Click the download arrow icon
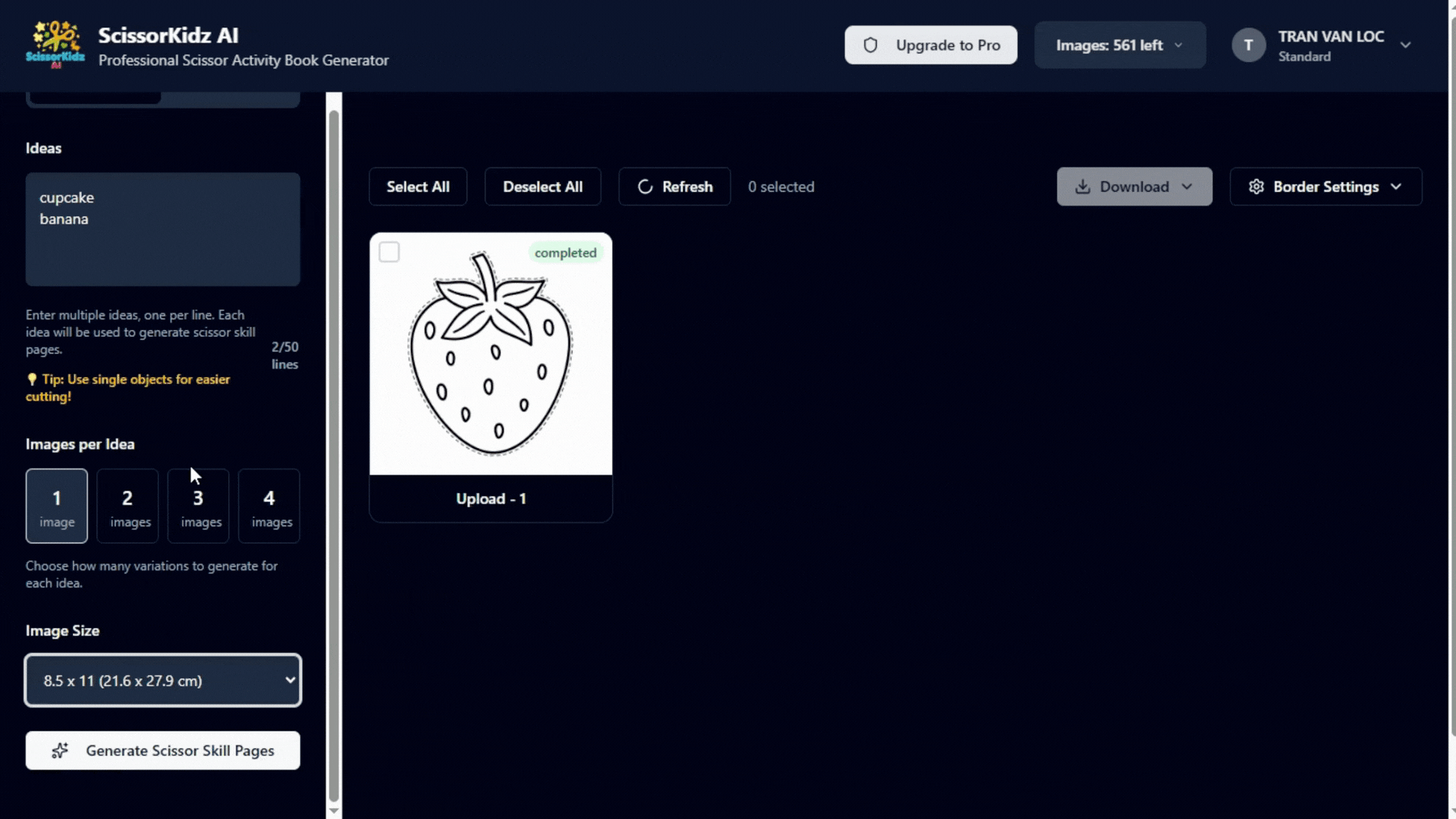The image size is (1456, 819). pos(1083,187)
